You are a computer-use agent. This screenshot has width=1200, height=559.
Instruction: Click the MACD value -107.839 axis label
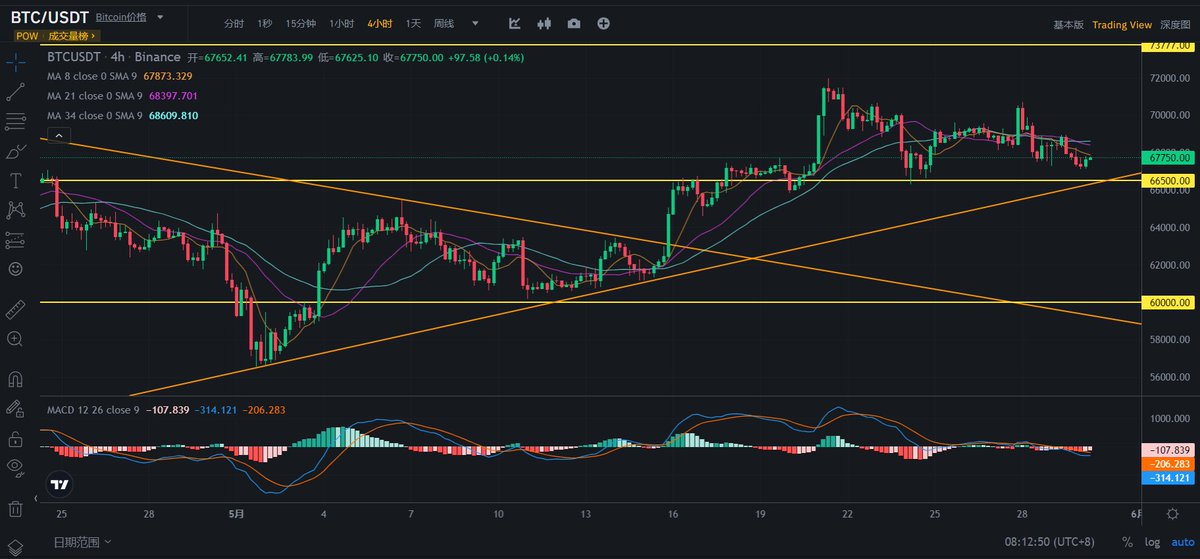click(x=1169, y=450)
